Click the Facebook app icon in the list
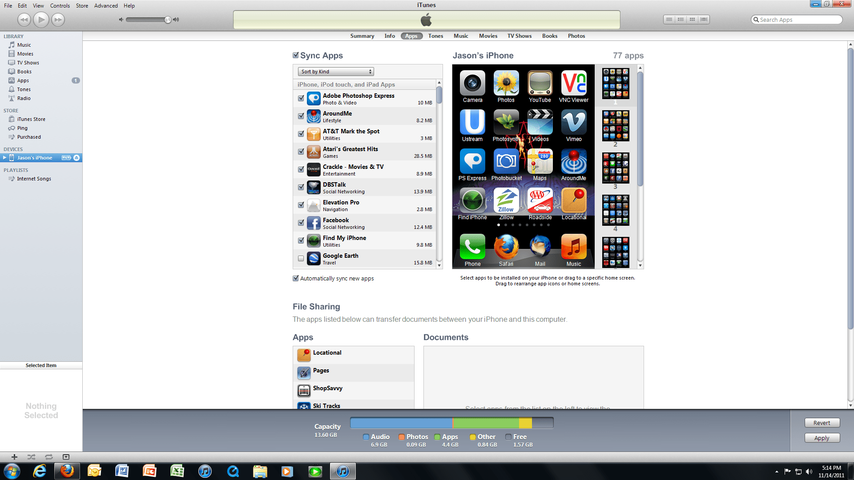 point(313,223)
